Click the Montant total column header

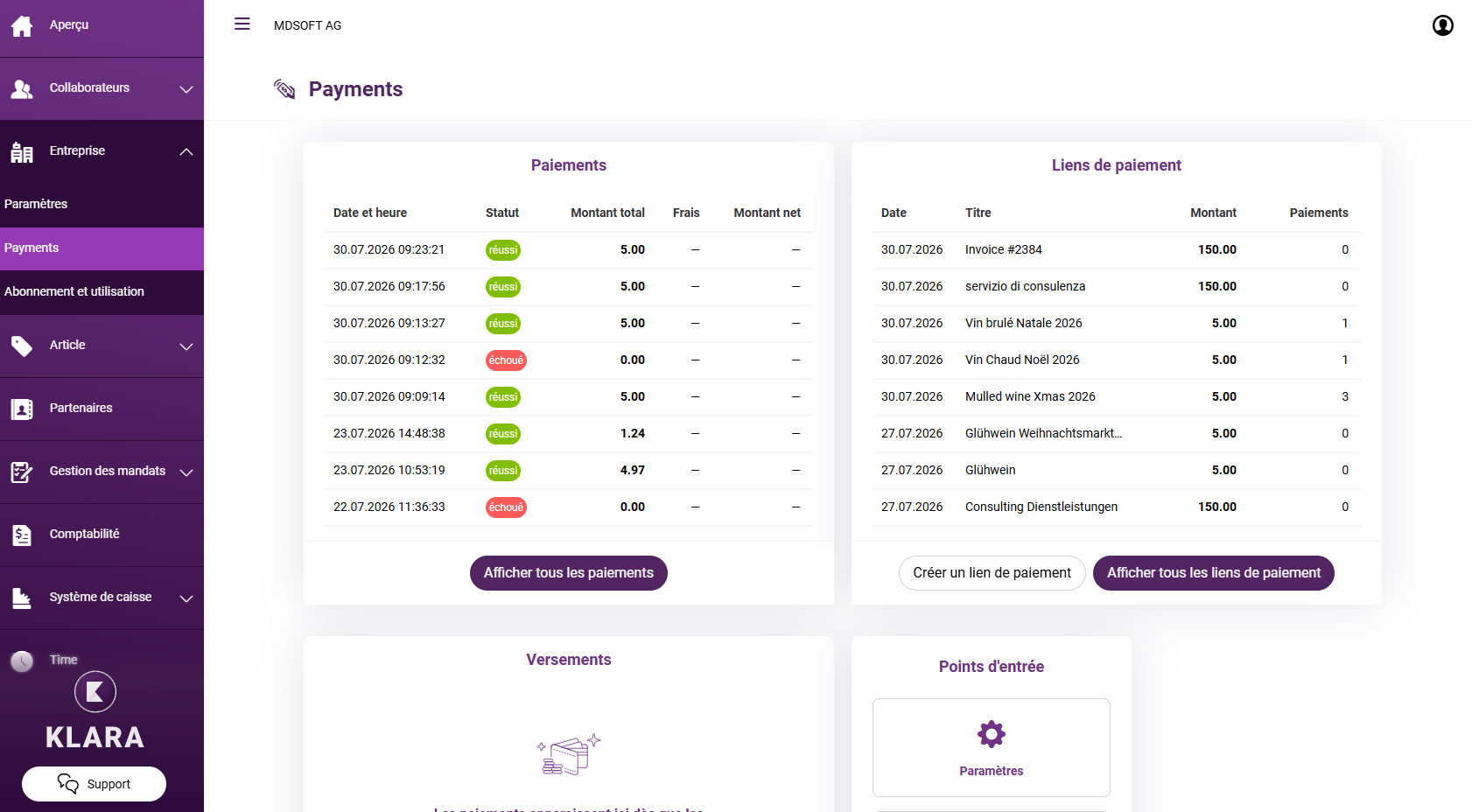pyautogui.click(x=607, y=213)
